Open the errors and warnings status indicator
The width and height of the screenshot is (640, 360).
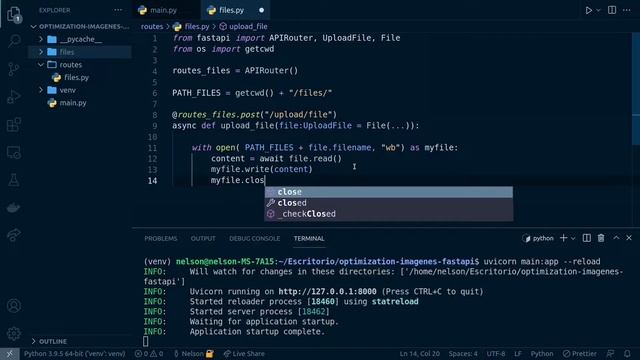pos(149,354)
